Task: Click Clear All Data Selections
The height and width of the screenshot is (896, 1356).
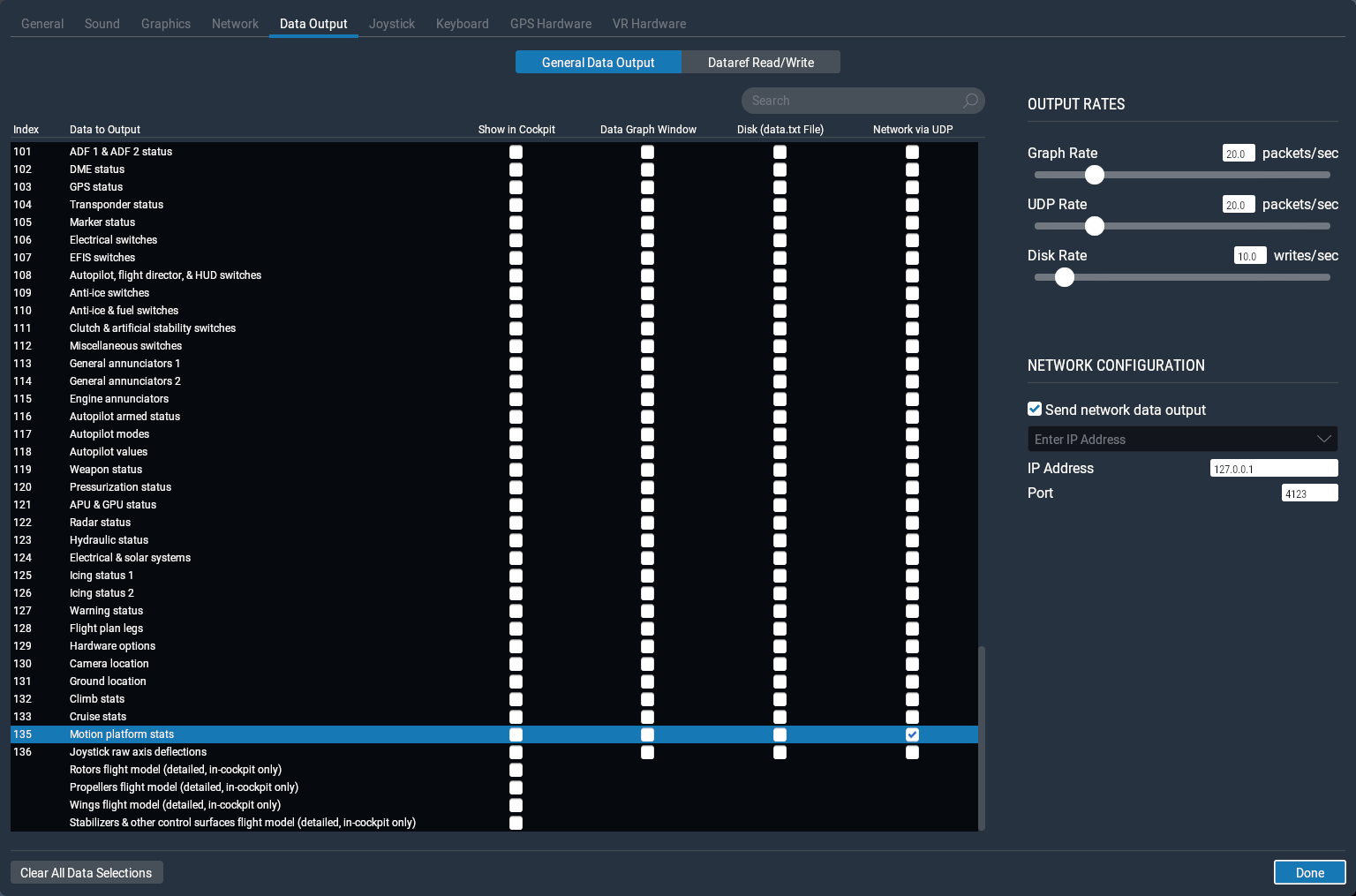Action: [87, 873]
